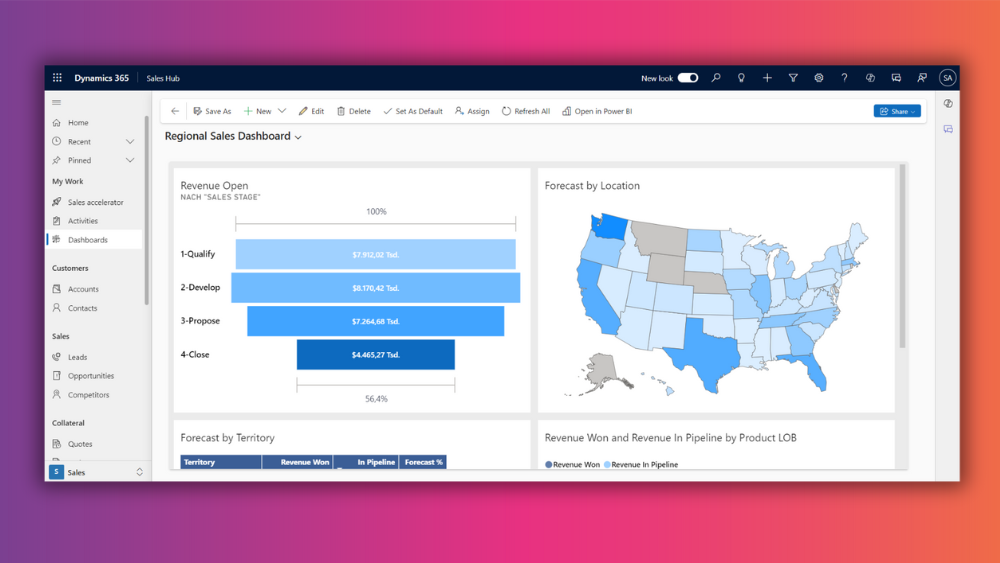
Task: Click the help question mark icon
Action: click(844, 78)
